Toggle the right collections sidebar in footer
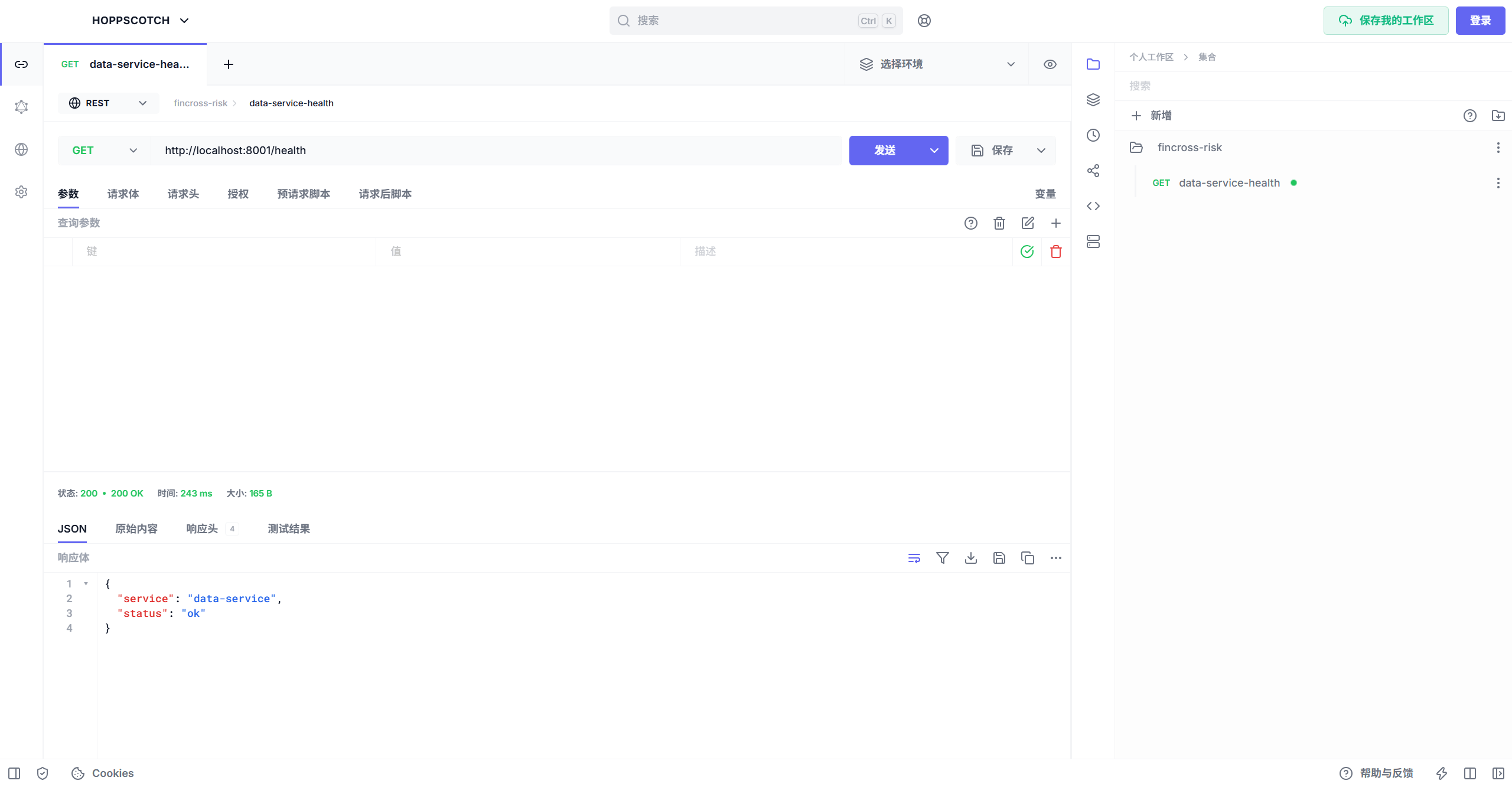1512x787 pixels. 1498,773
